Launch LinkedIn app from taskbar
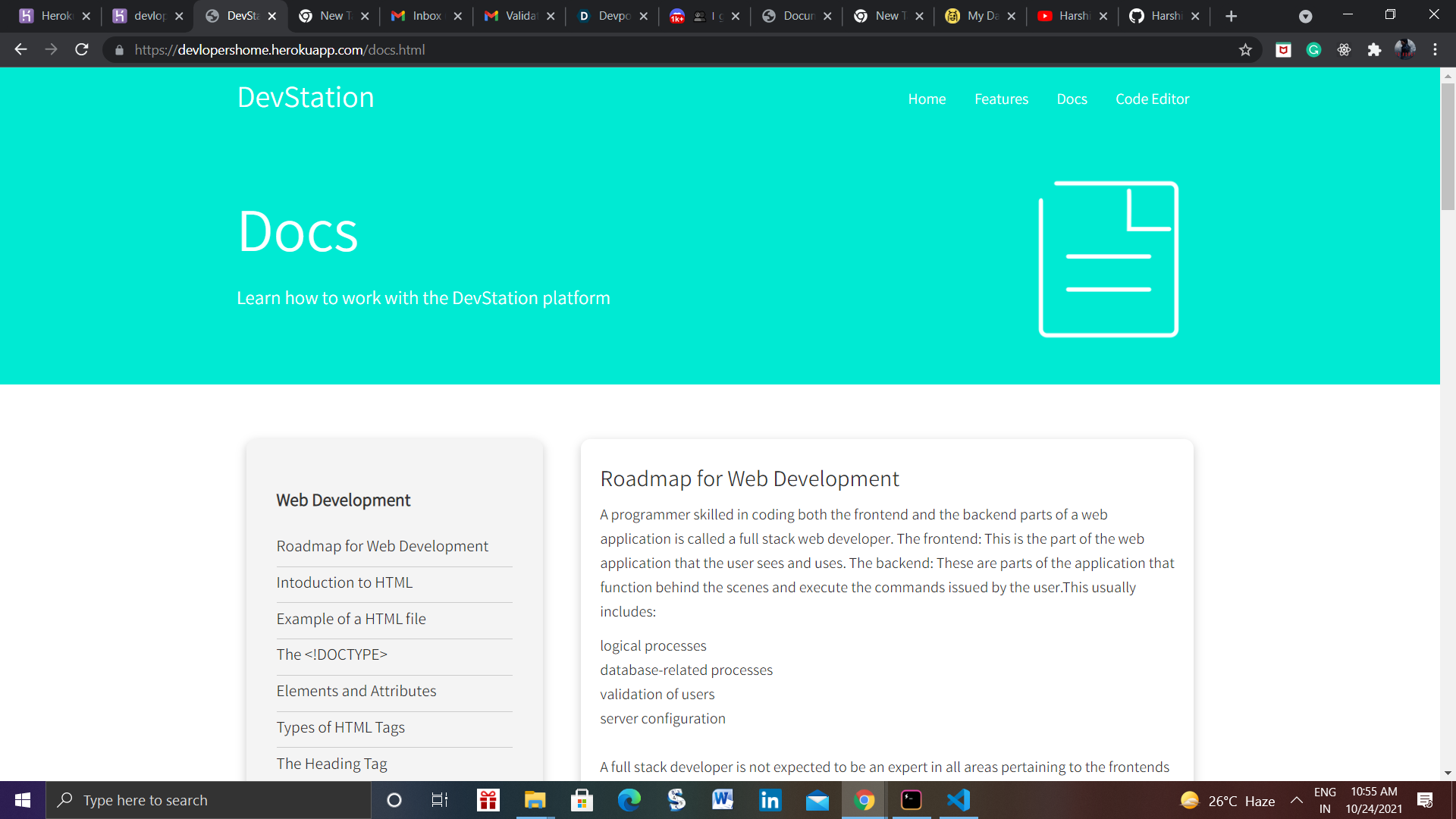 (x=770, y=800)
